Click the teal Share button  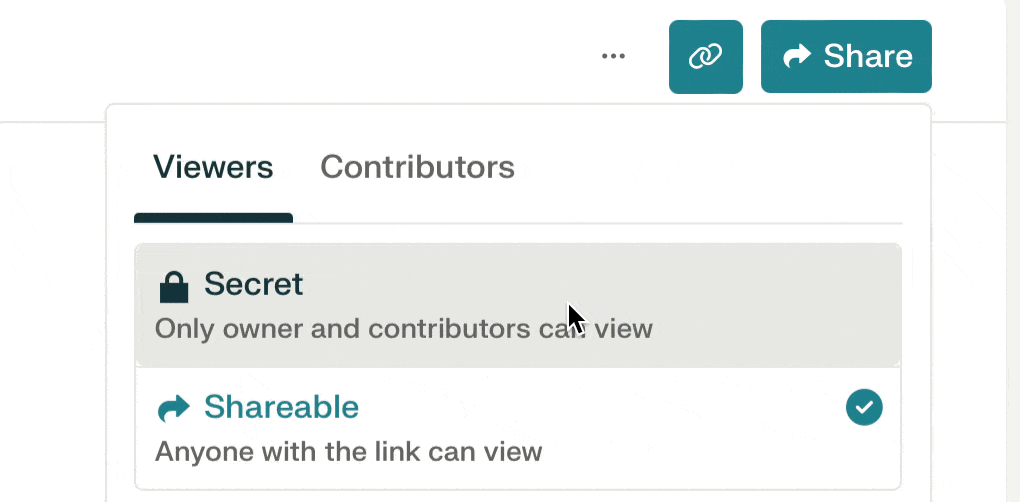pos(846,57)
